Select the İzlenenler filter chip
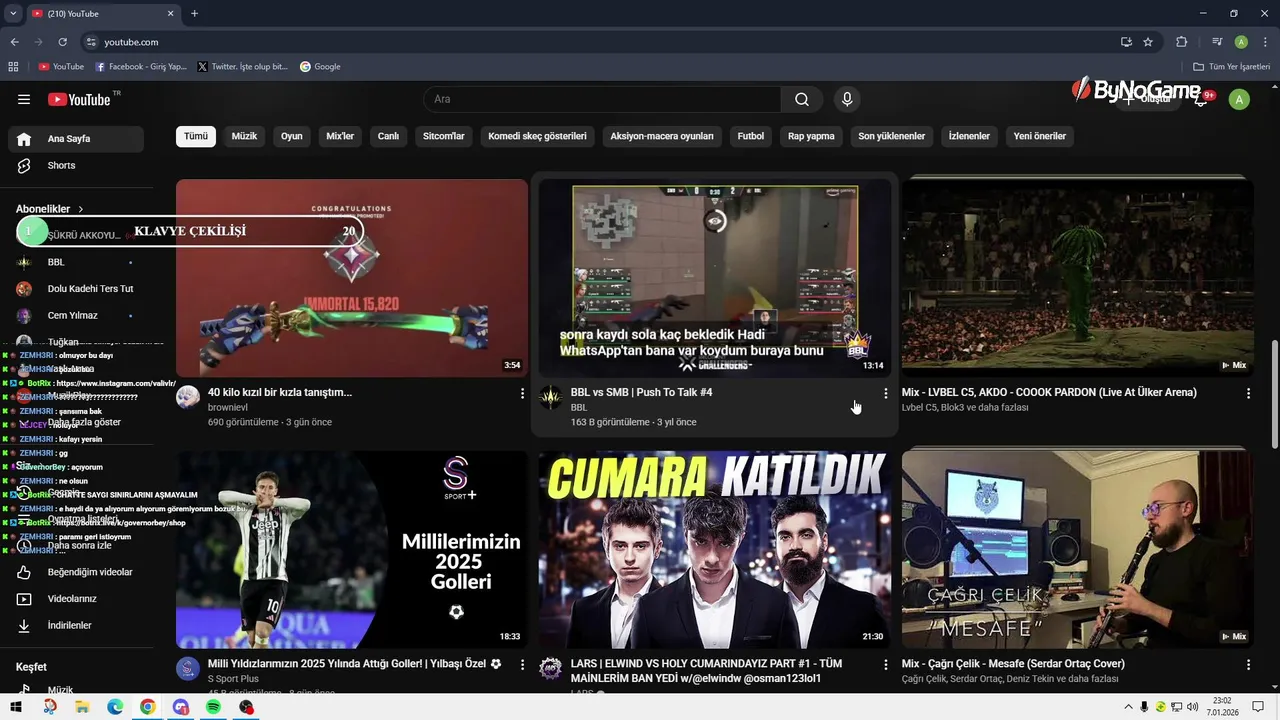Image resolution: width=1280 pixels, height=720 pixels. coord(969,136)
